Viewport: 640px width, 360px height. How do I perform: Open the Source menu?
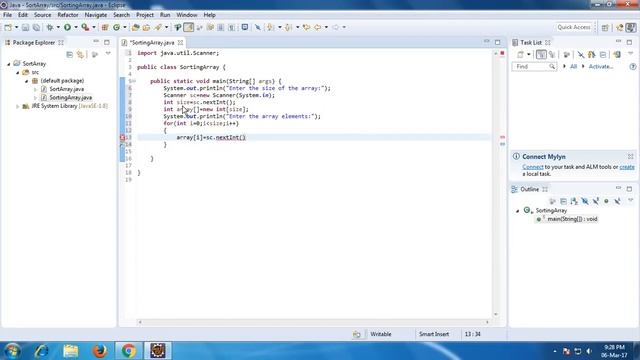[x=42, y=15]
